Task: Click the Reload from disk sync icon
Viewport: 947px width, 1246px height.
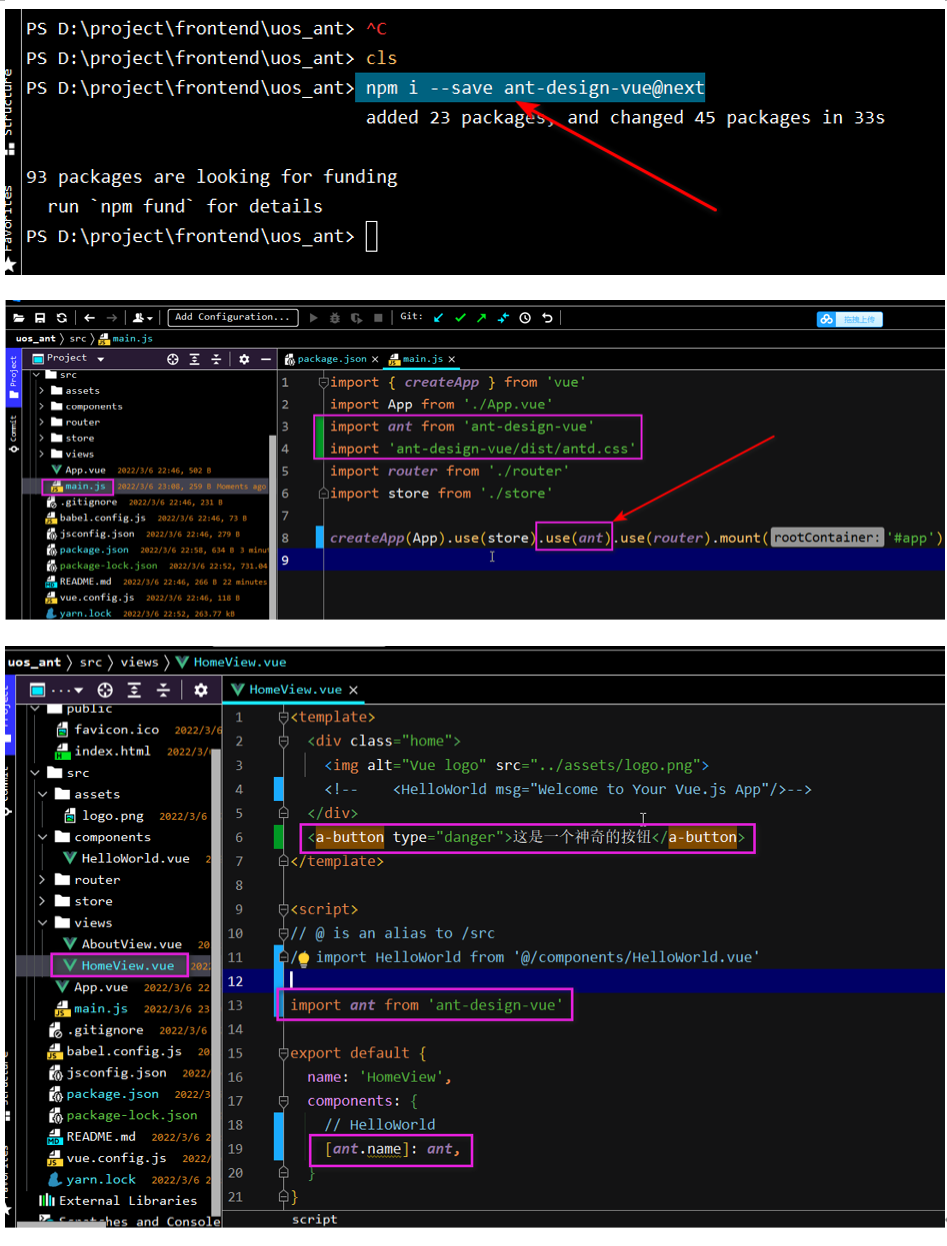Action: (x=62, y=317)
